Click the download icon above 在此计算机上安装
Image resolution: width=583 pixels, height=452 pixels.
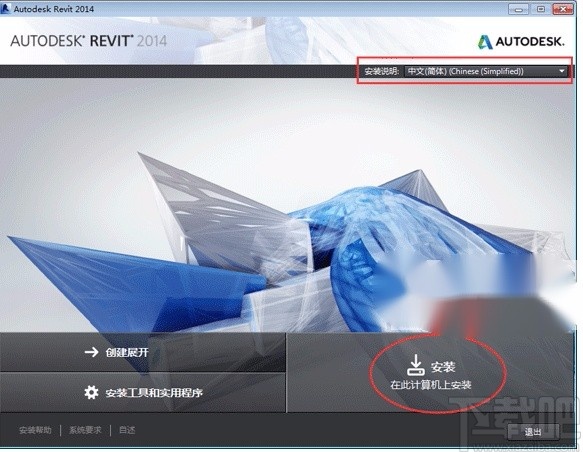pos(416,365)
